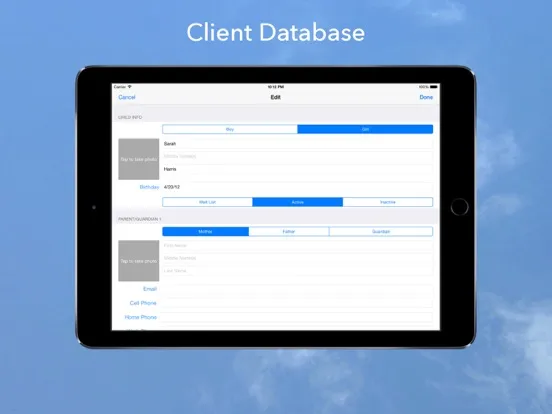
Task: Tap Done to save the client
Action: click(426, 97)
